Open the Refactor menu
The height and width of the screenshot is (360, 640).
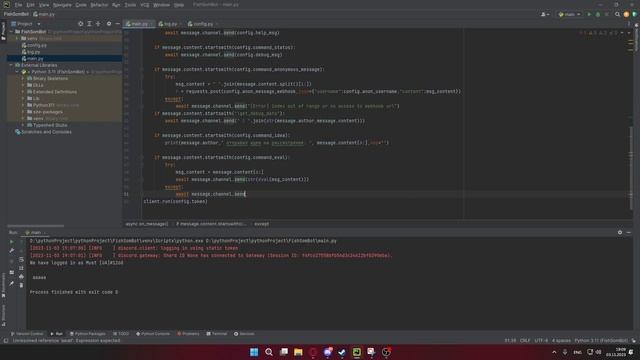[99, 5]
